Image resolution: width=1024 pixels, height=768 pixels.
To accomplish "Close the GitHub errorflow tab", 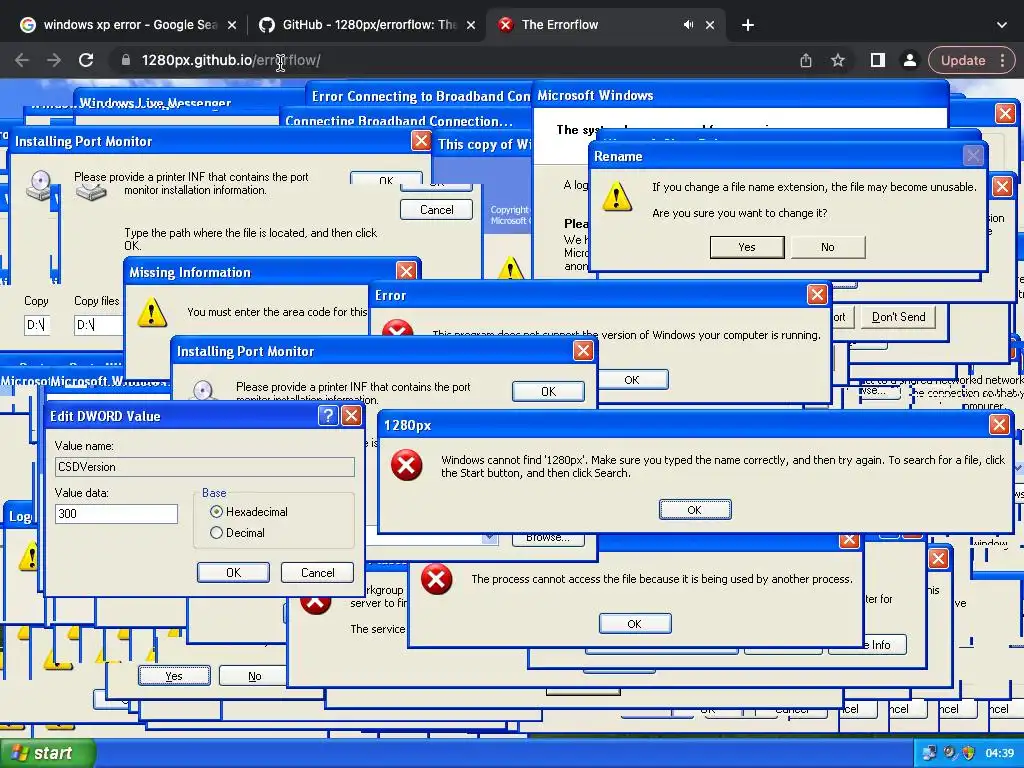I will (471, 25).
